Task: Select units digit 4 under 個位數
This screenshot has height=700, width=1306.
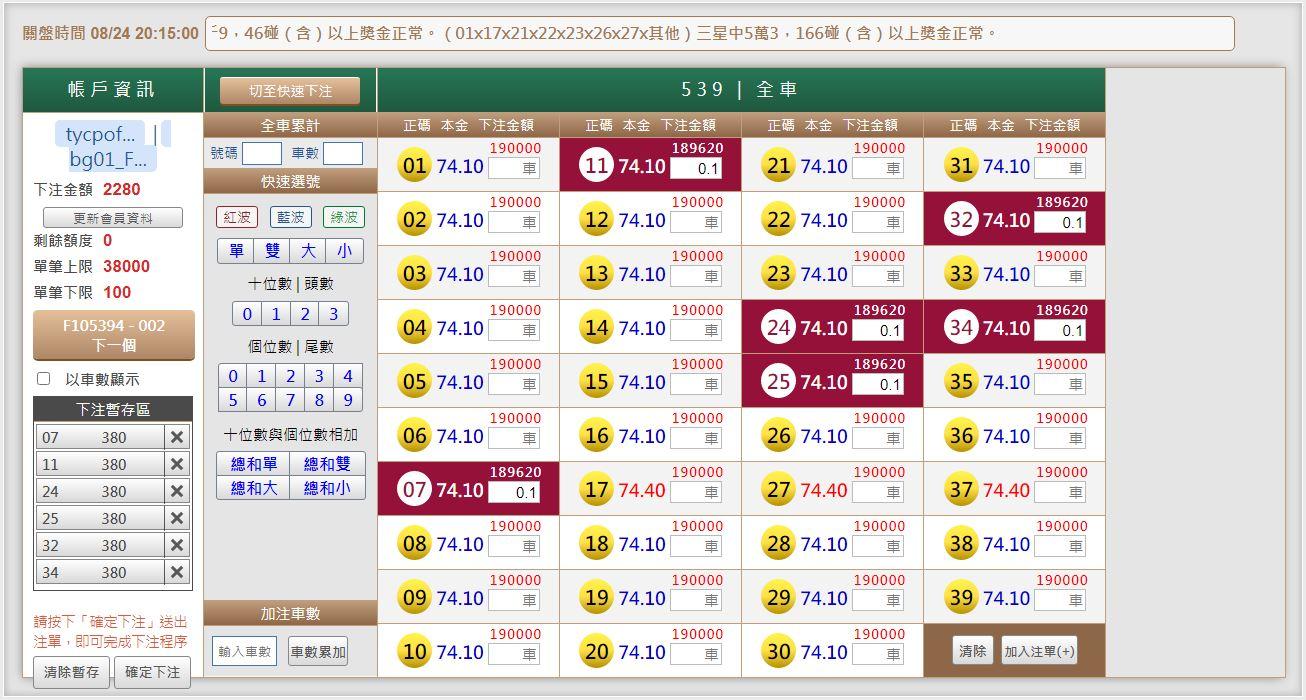Action: [x=348, y=376]
